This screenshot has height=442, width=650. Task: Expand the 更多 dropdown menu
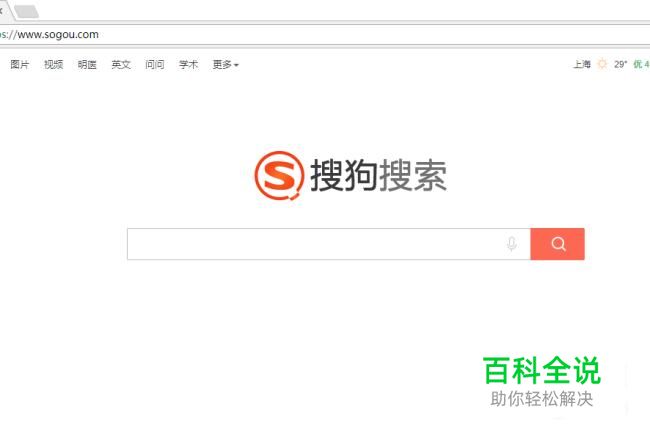(x=226, y=65)
